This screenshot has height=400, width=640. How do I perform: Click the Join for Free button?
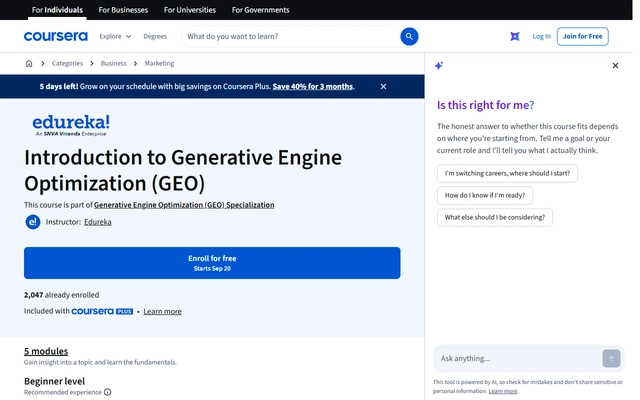582,36
